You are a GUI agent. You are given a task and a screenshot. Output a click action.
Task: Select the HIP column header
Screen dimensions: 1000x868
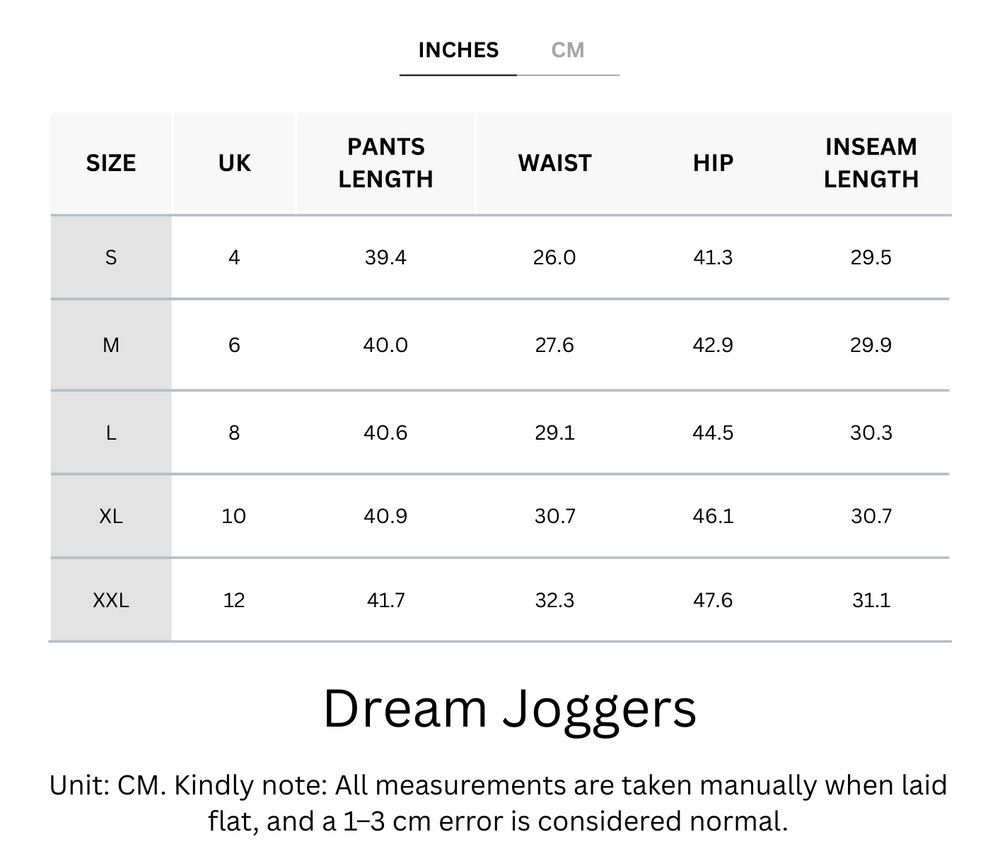pyautogui.click(x=712, y=163)
